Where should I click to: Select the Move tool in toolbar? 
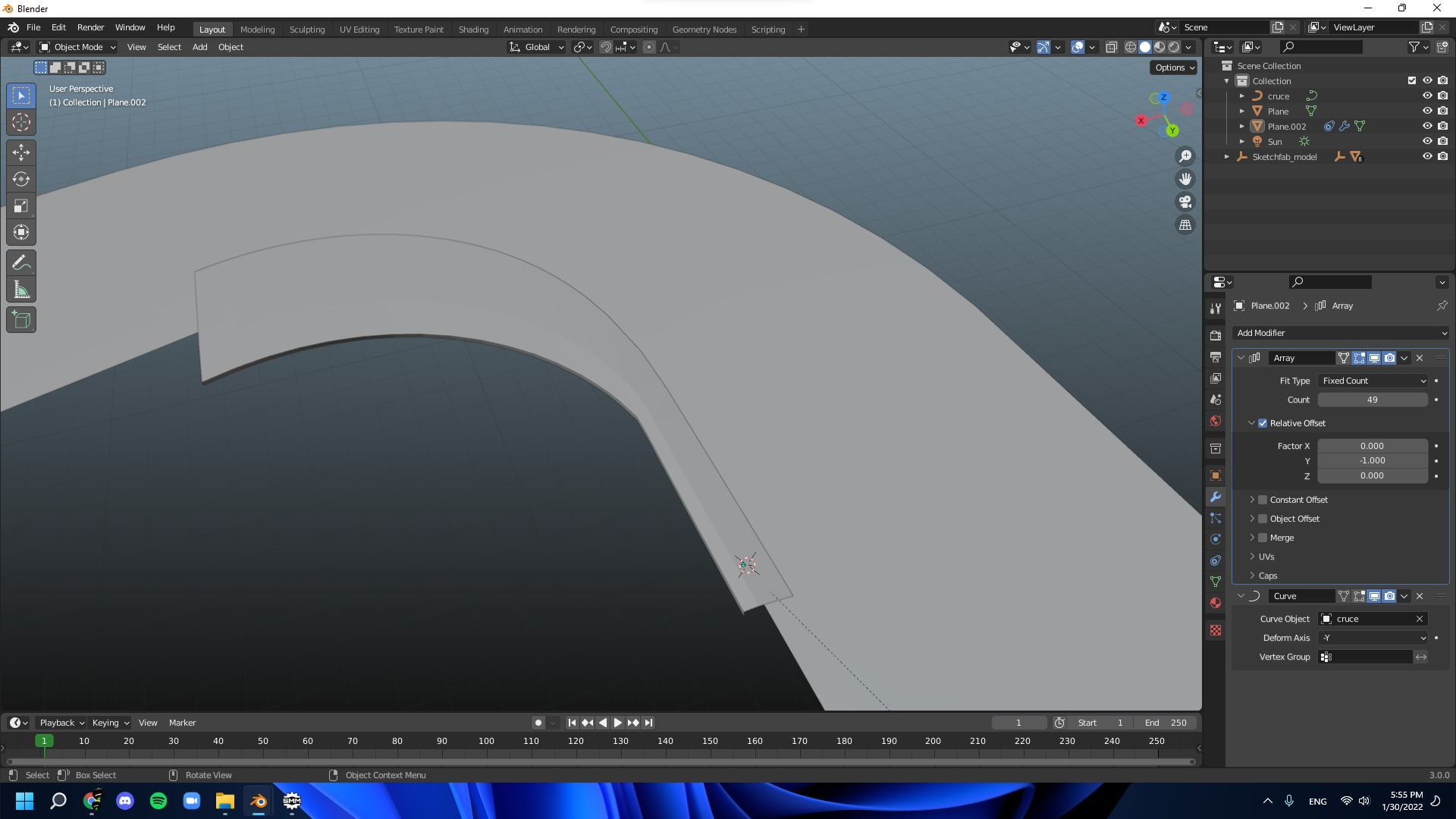(21, 152)
